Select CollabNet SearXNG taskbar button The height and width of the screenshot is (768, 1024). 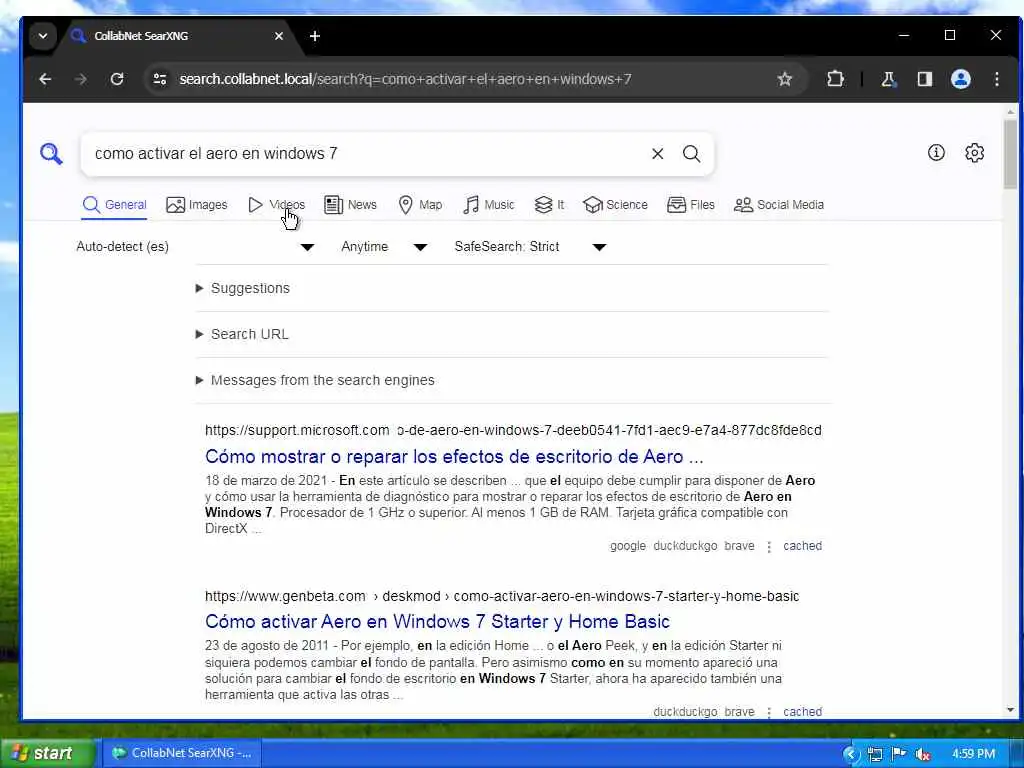[182, 753]
